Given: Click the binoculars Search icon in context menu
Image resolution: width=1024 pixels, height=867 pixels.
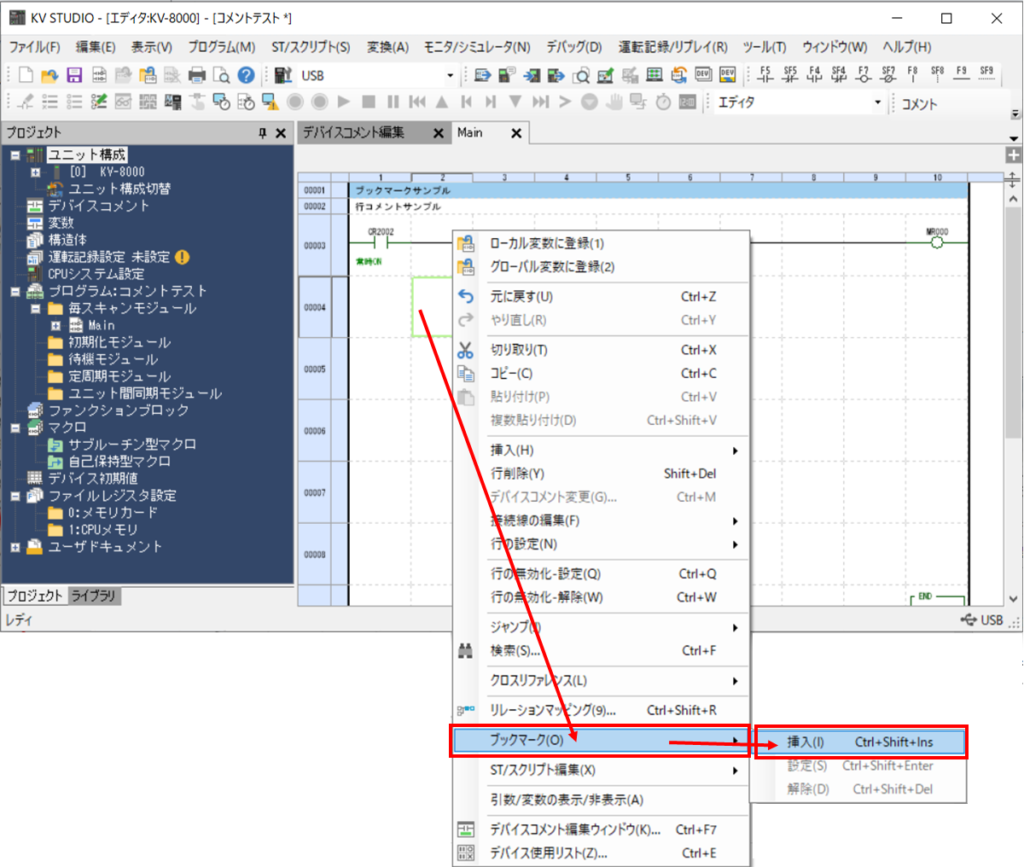Looking at the screenshot, I should [x=465, y=650].
